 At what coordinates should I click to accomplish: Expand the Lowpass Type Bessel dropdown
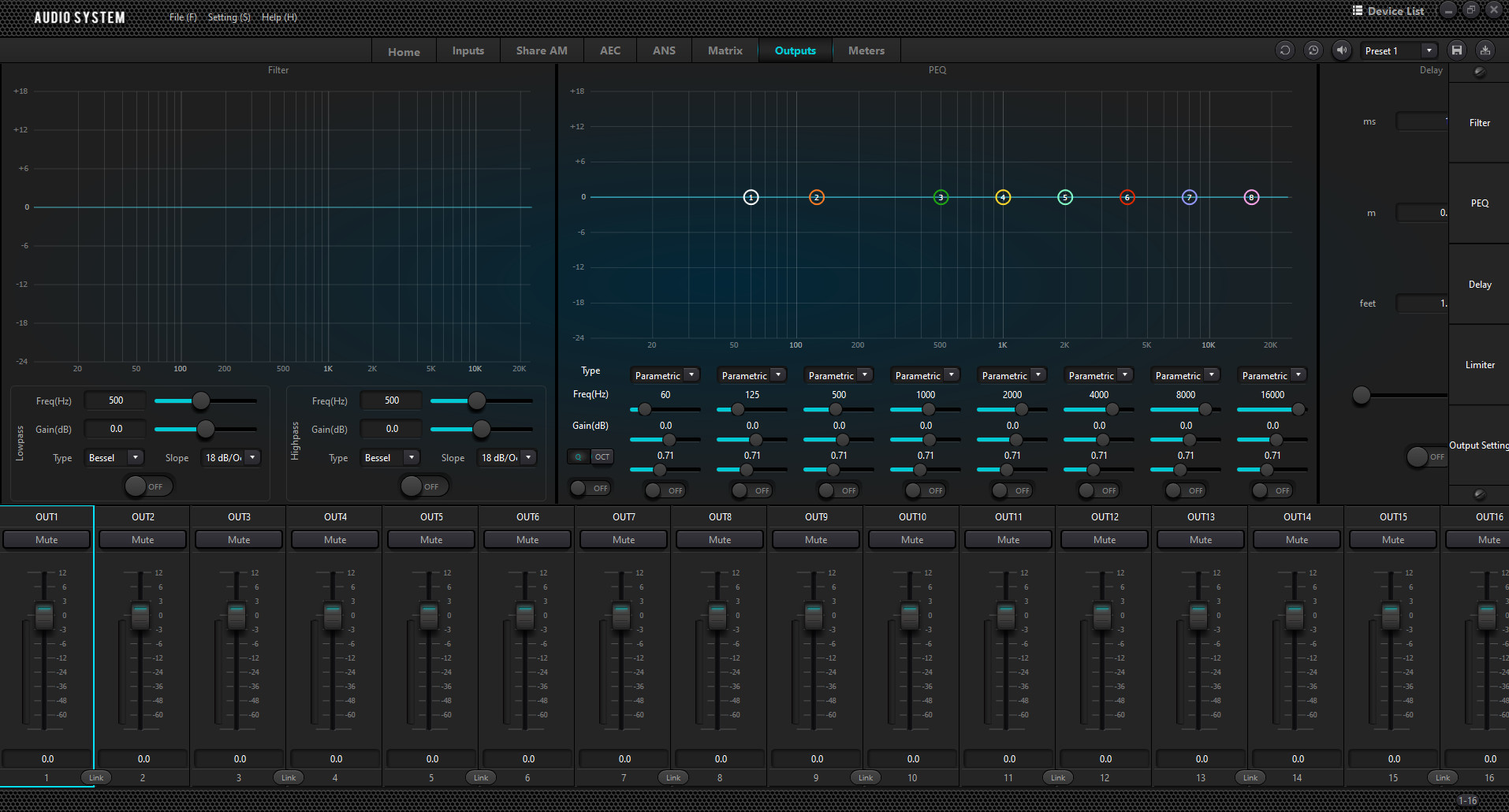point(135,457)
